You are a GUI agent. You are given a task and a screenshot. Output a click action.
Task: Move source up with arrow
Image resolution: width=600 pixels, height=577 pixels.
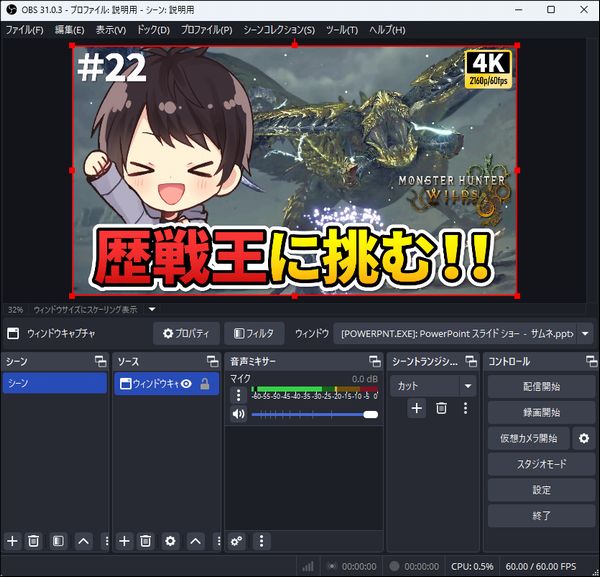click(196, 541)
